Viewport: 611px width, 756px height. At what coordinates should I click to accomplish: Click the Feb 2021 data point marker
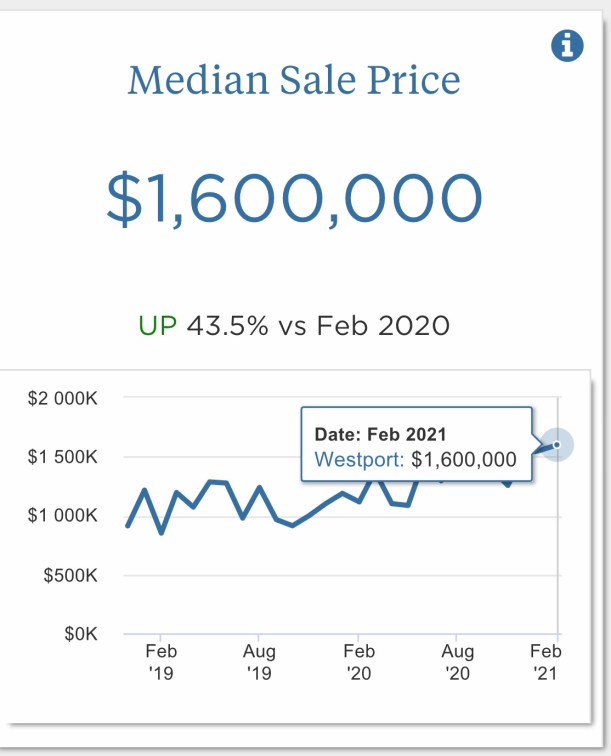coord(557,445)
